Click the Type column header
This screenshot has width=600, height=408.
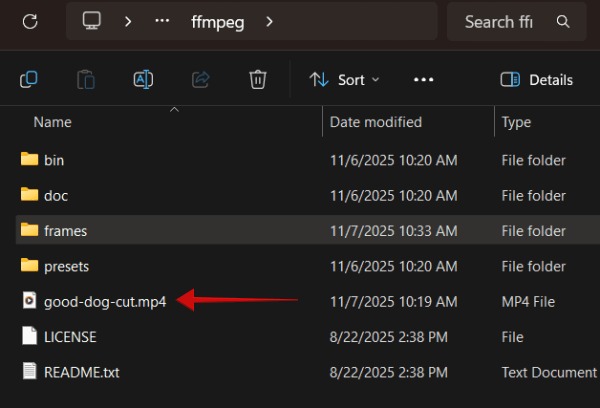tap(516, 122)
